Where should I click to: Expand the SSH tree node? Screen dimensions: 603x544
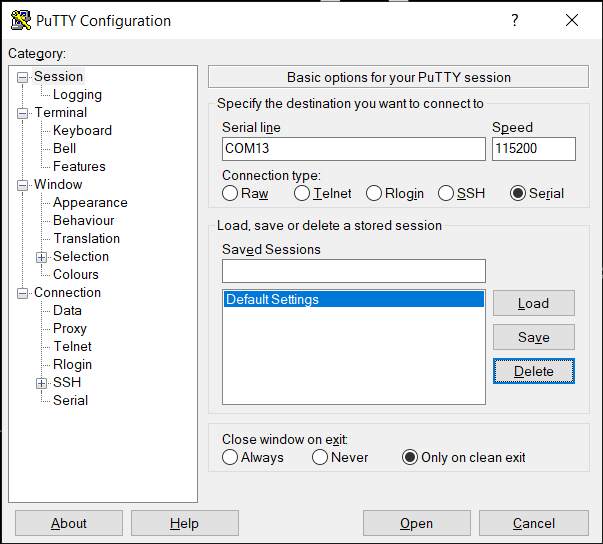42,383
